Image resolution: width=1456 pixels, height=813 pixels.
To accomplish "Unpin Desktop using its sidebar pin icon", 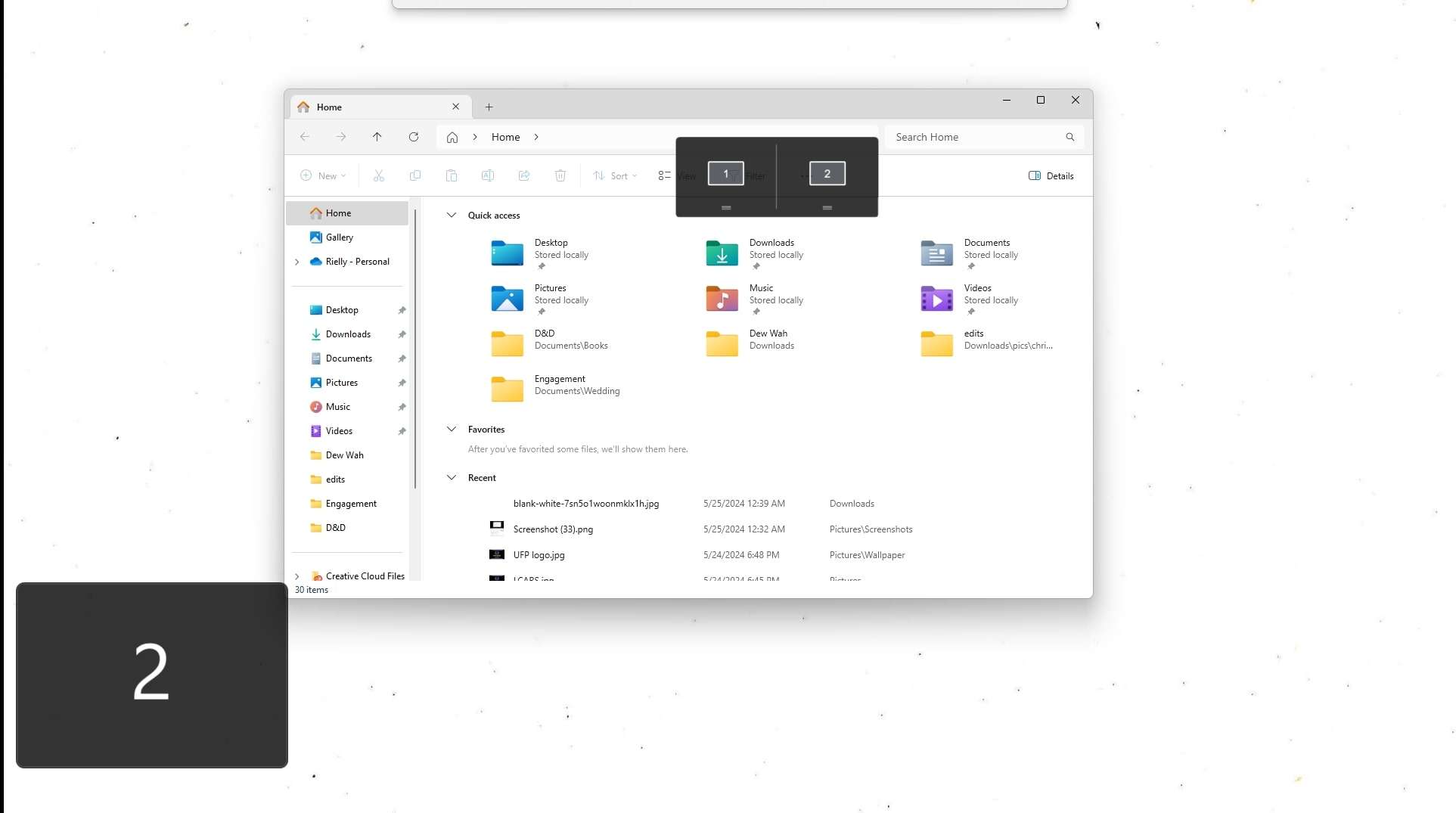I will [x=402, y=310].
